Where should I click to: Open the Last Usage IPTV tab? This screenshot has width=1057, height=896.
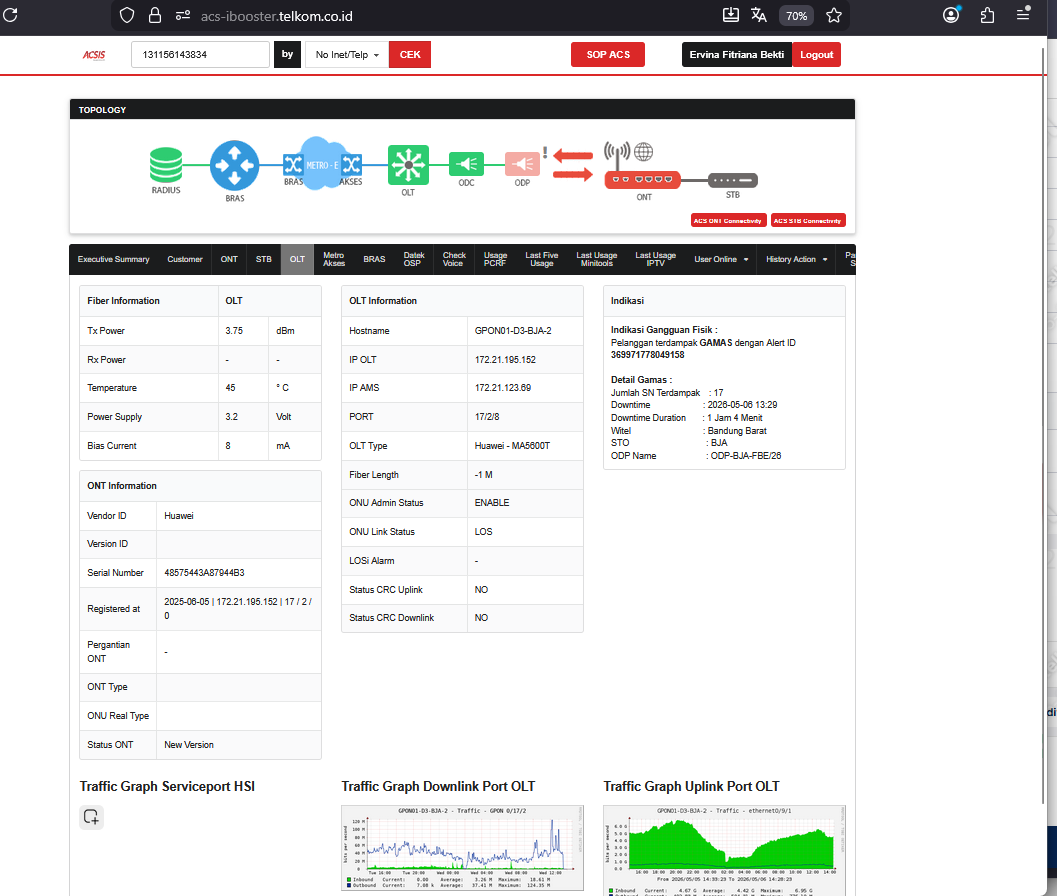coord(655,260)
